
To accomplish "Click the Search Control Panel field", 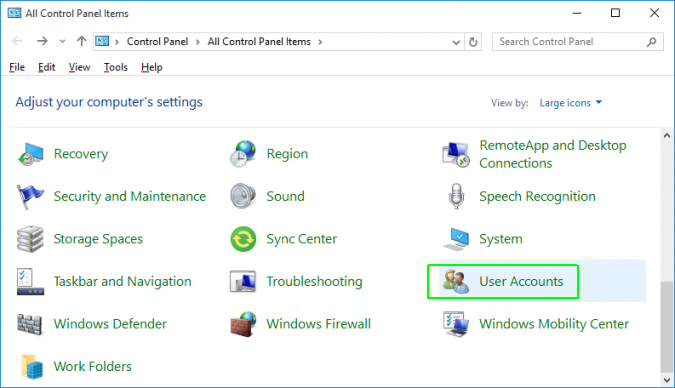I will click(x=577, y=42).
